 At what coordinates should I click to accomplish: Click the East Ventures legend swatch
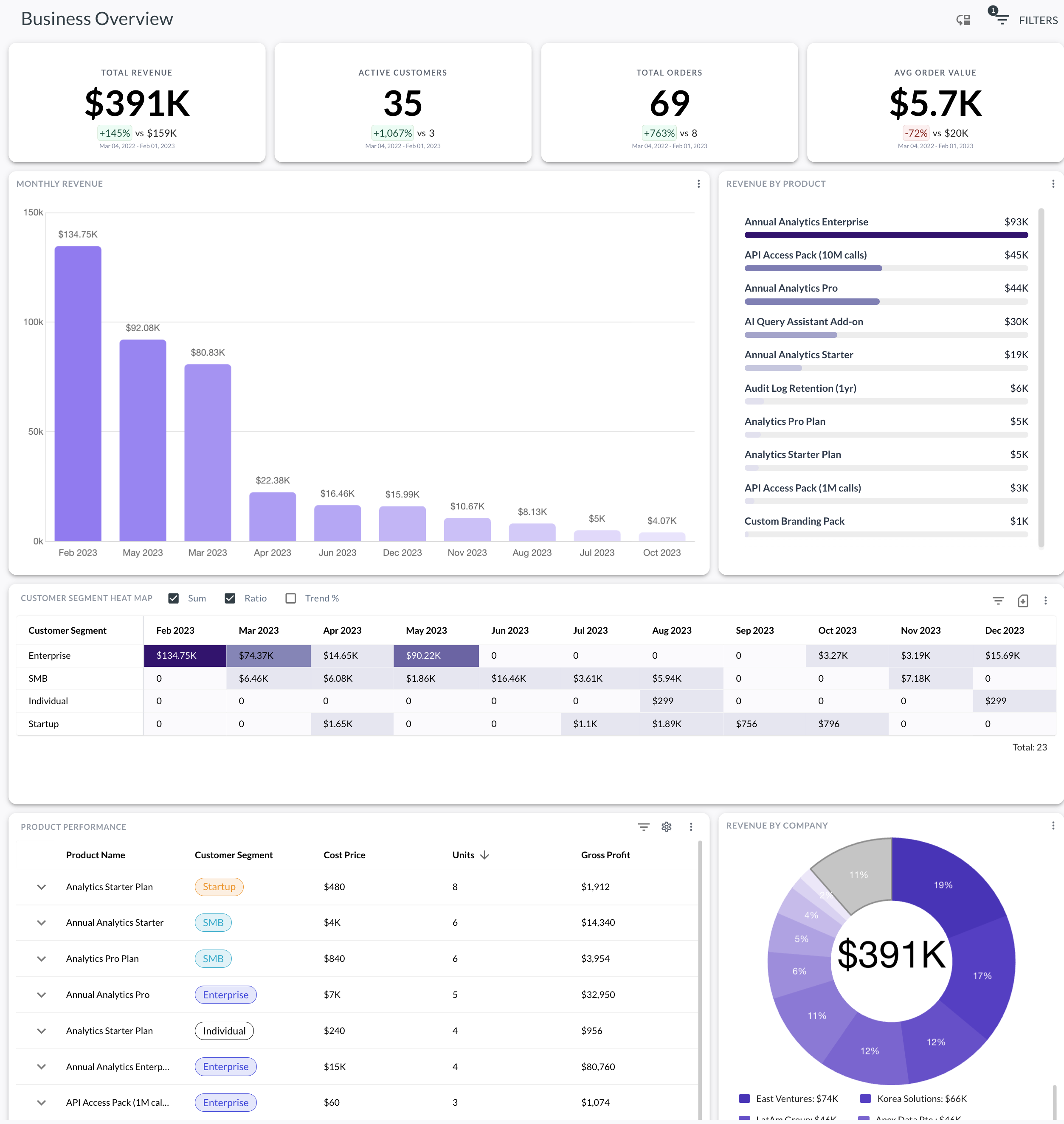(x=744, y=1098)
